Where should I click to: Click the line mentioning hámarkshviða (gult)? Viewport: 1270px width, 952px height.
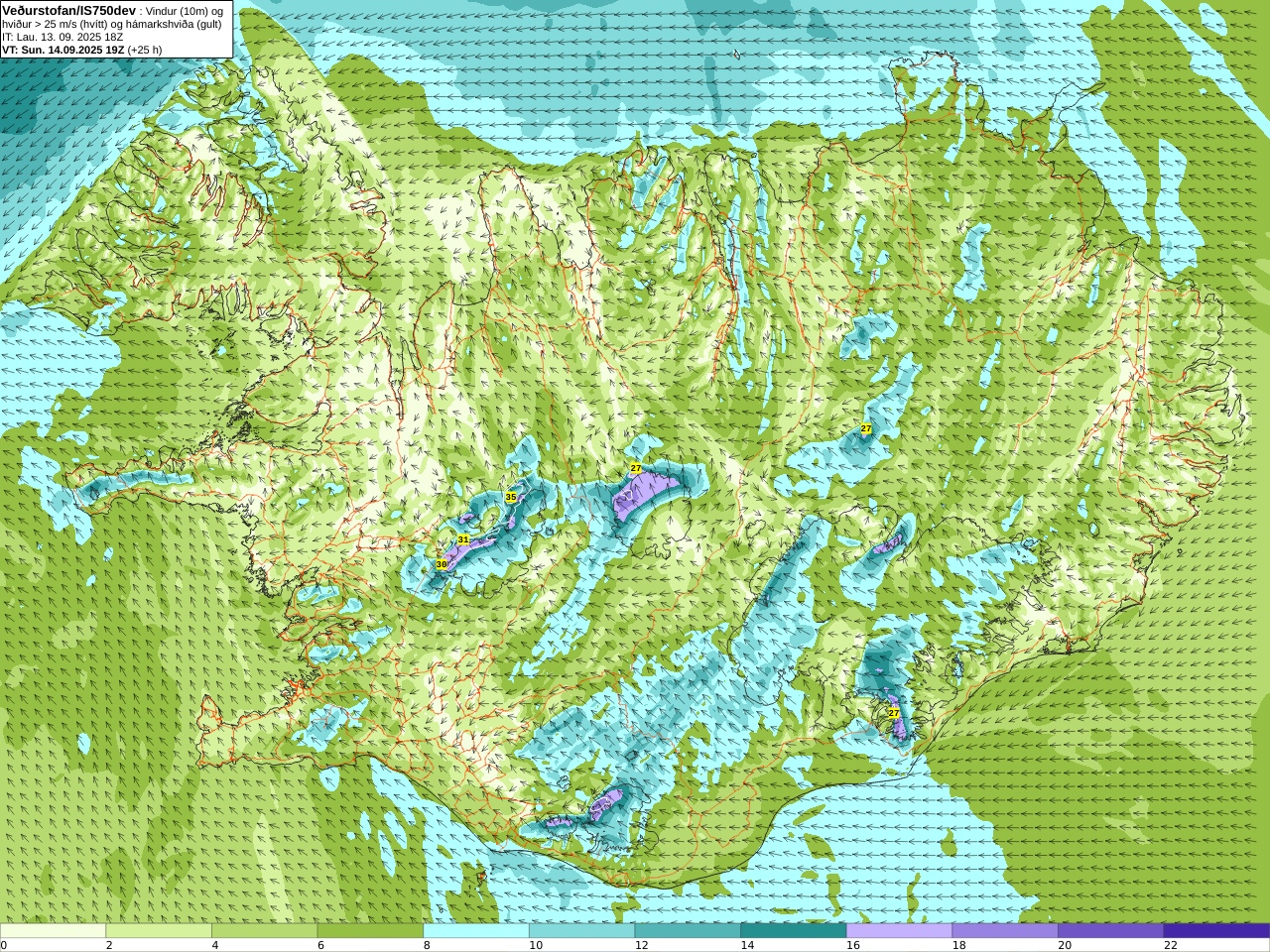[112, 24]
